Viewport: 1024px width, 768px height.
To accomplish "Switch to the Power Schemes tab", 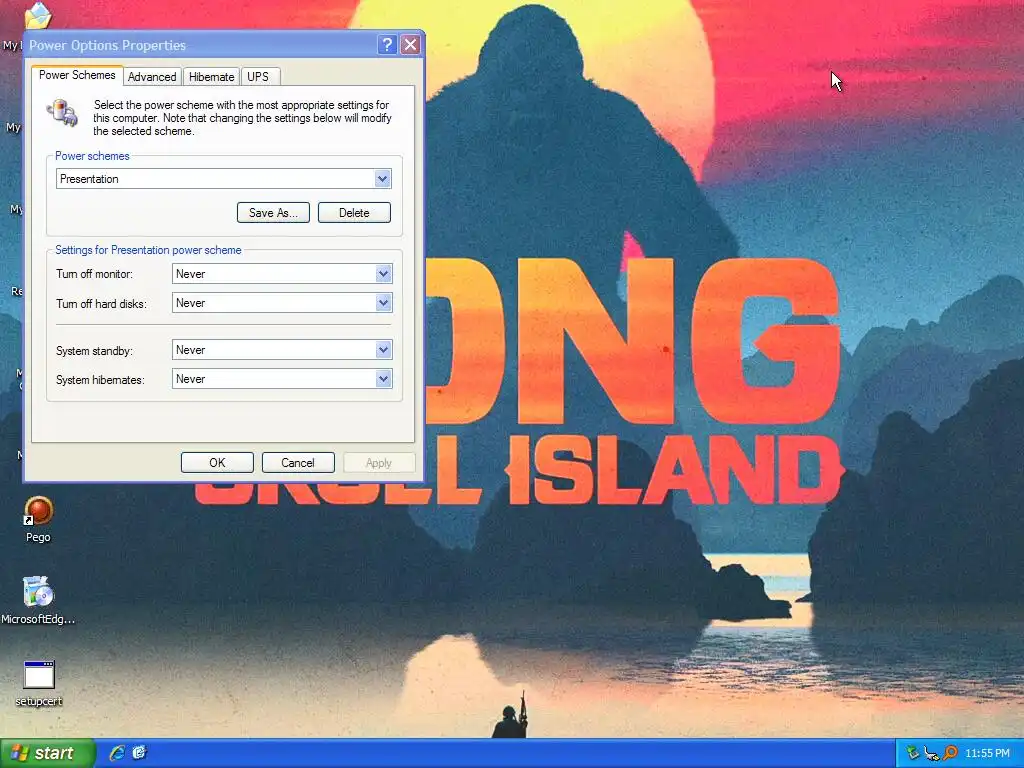I will [77, 75].
